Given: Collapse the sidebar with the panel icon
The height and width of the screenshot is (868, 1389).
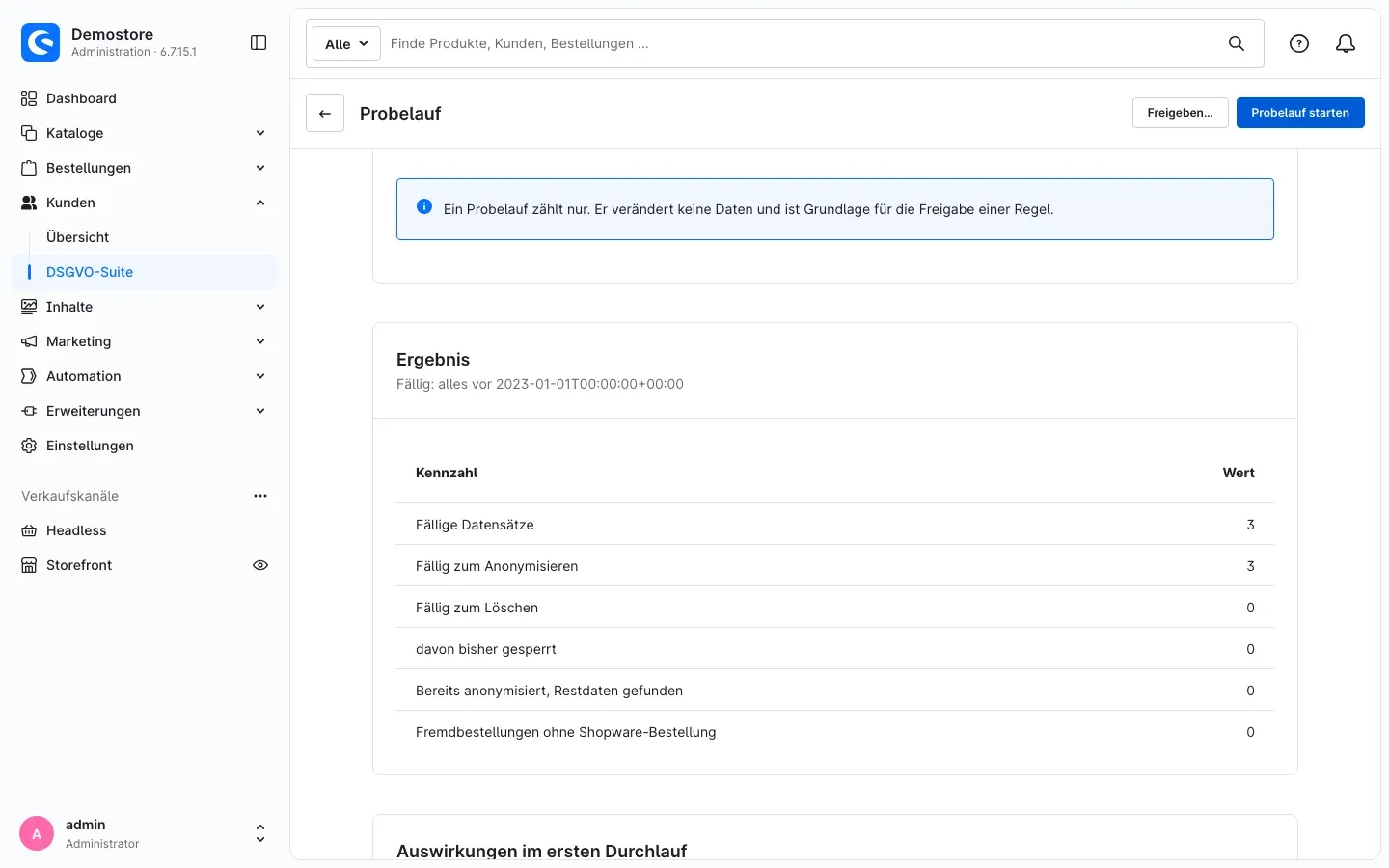Looking at the screenshot, I should click(x=259, y=42).
